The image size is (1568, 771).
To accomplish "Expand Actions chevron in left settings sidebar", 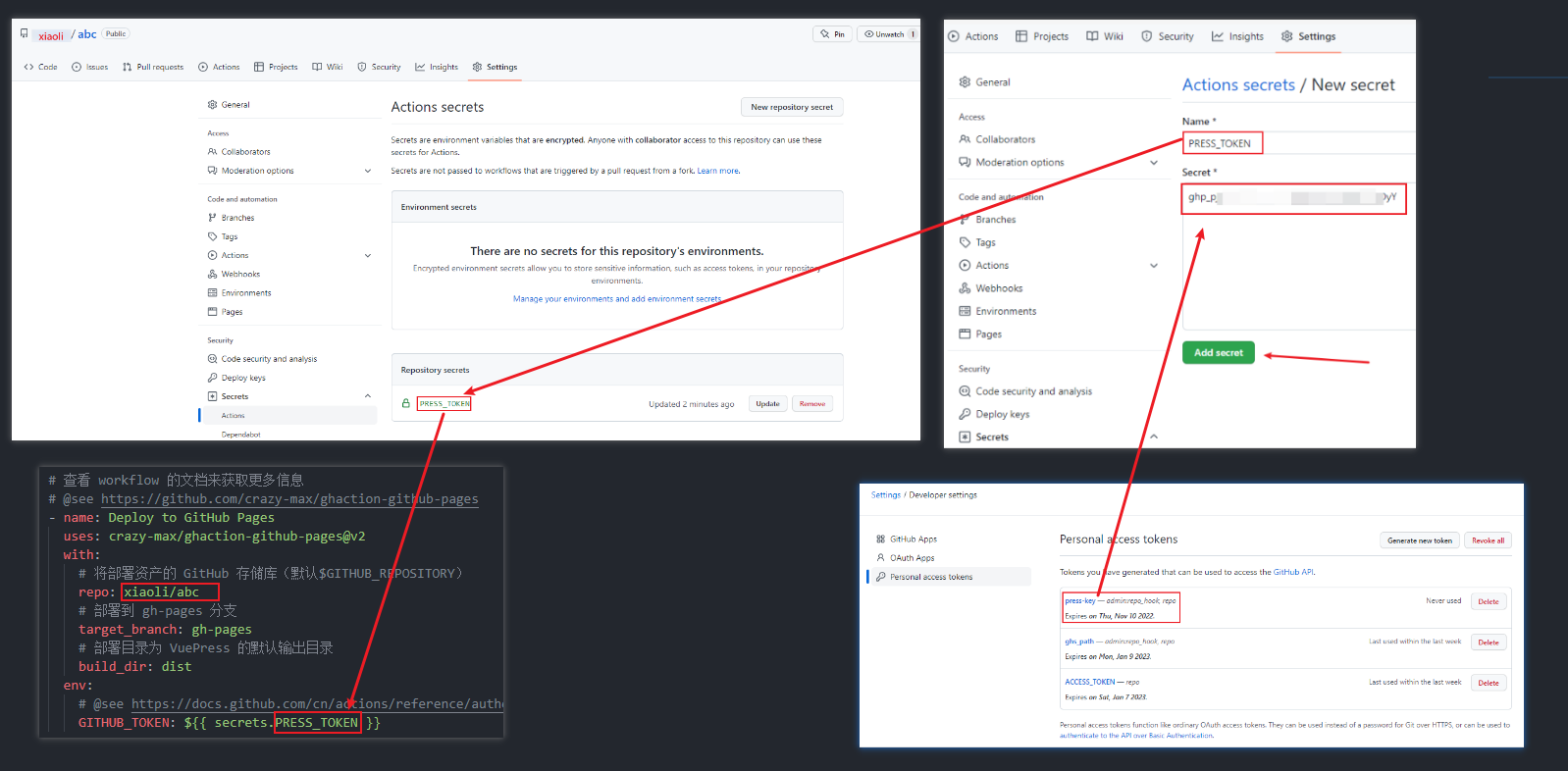I will point(368,255).
